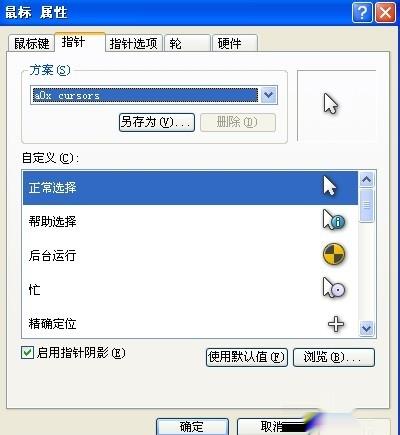
Task: Toggle the 启用指针阴影 checkbox
Action: click(27, 353)
